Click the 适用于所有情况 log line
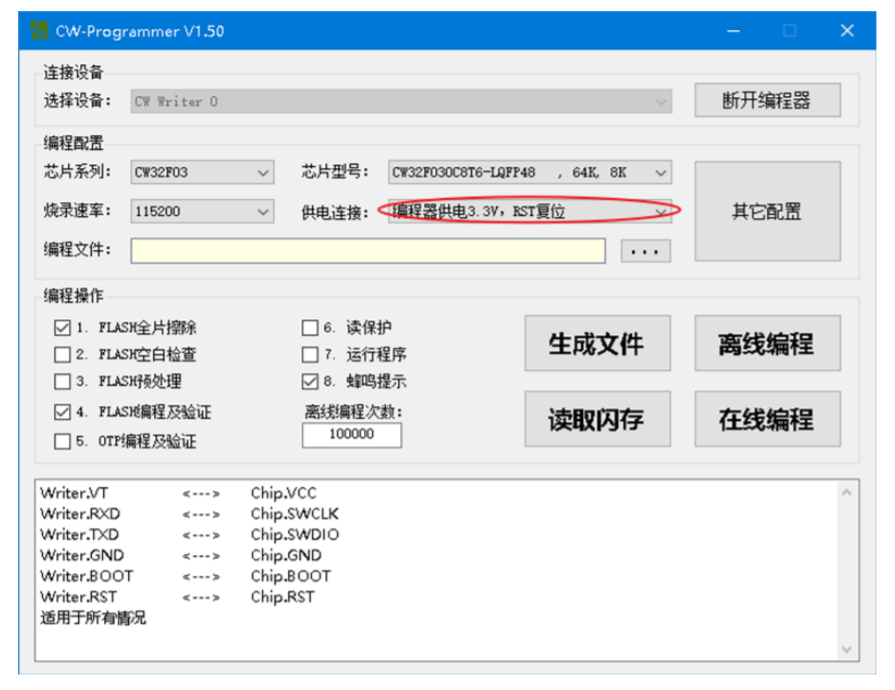The image size is (895, 690). [93, 618]
